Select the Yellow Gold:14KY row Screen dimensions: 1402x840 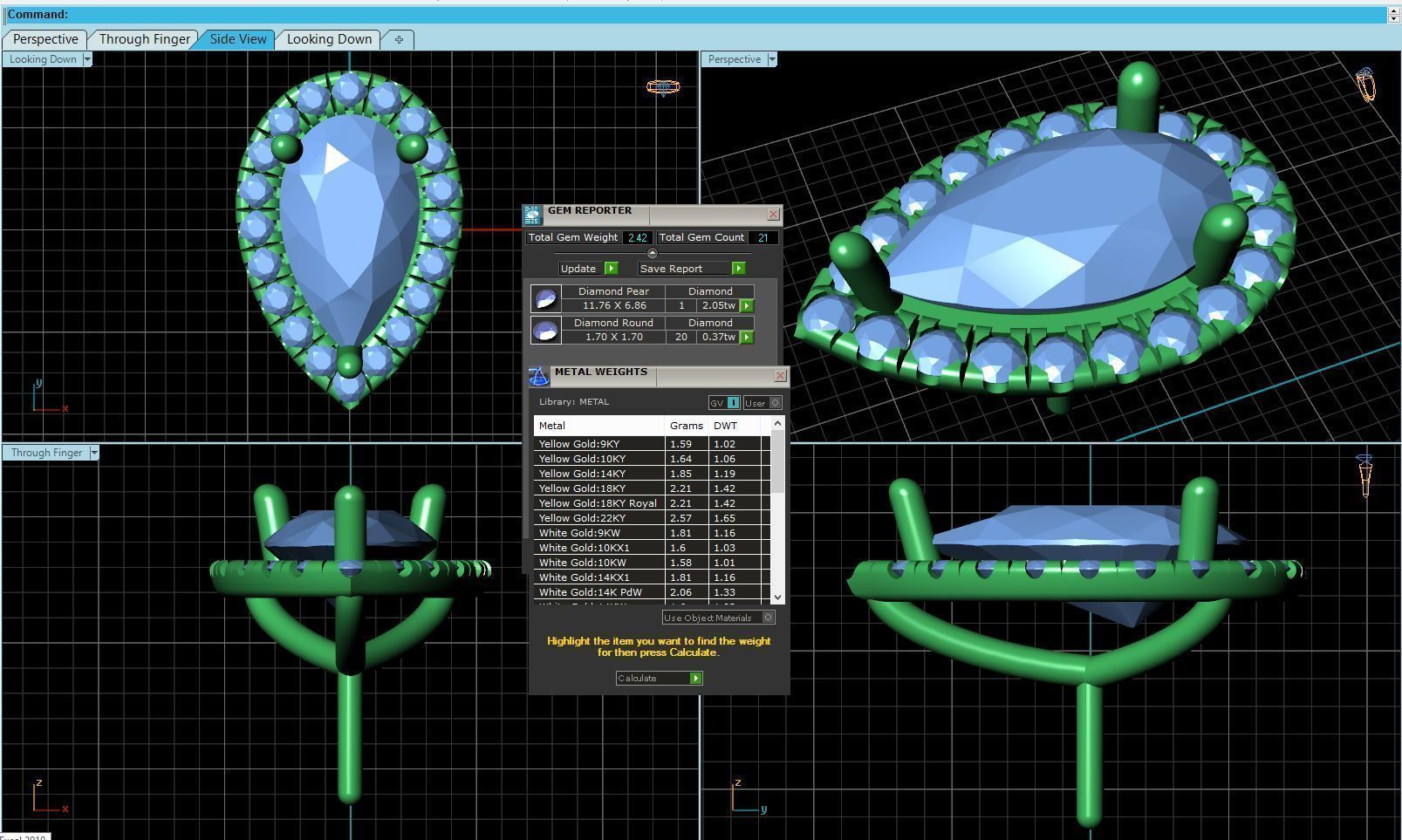[x=652, y=474]
